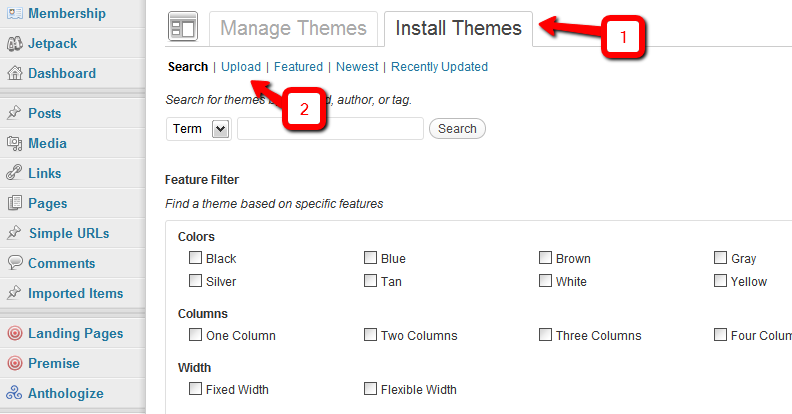
Task: Open the Install Themes tab
Action: point(458,28)
